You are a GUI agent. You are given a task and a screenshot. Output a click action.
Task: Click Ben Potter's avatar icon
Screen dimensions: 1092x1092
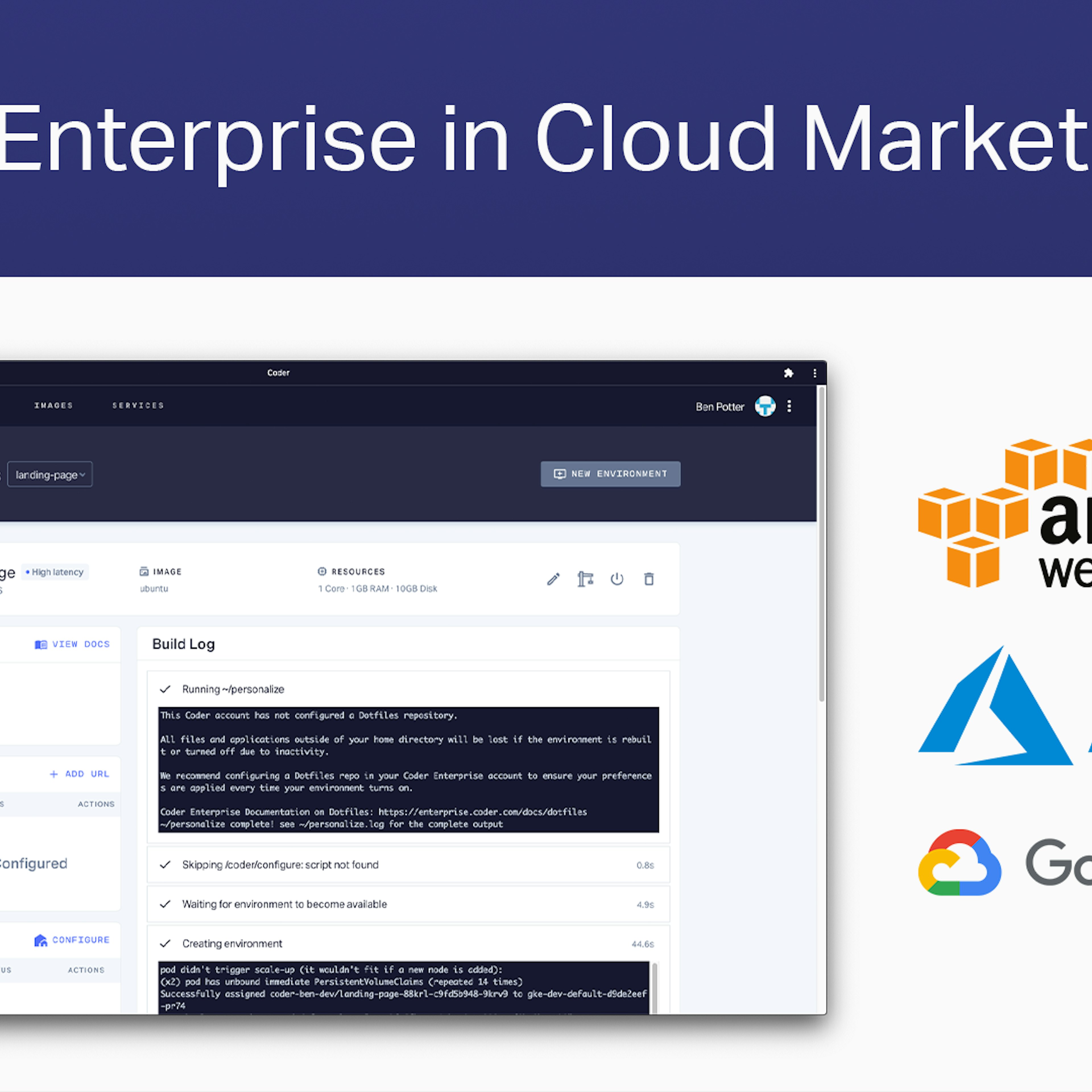[765, 406]
